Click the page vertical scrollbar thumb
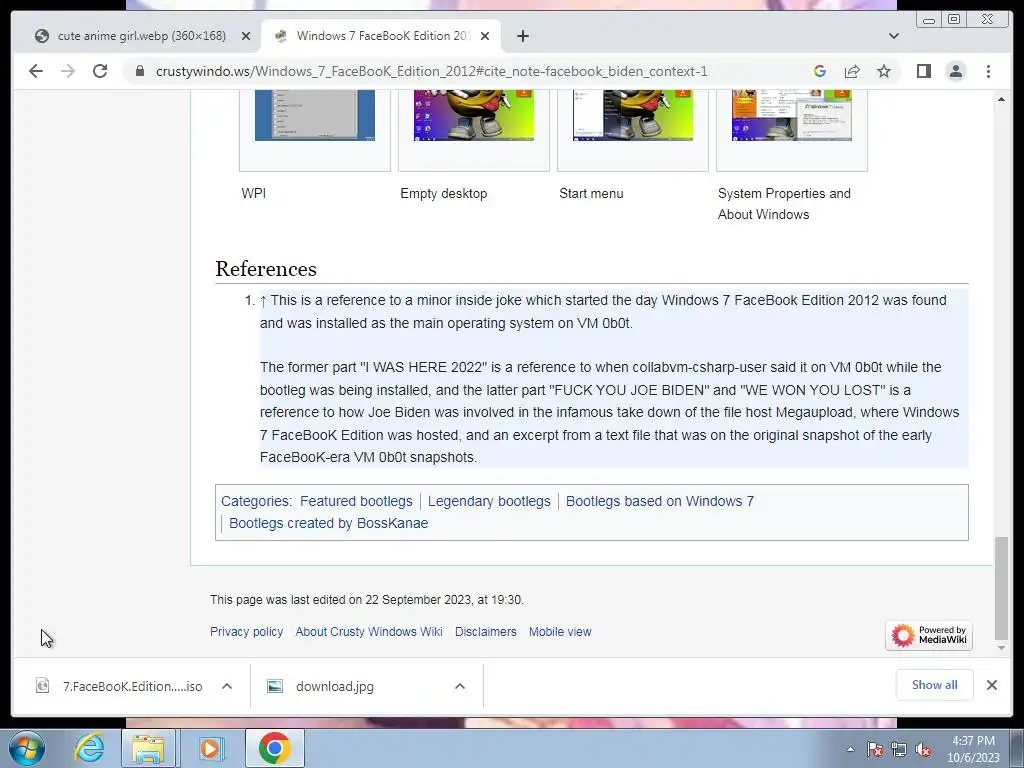The height and width of the screenshot is (768, 1024). [x=1001, y=588]
